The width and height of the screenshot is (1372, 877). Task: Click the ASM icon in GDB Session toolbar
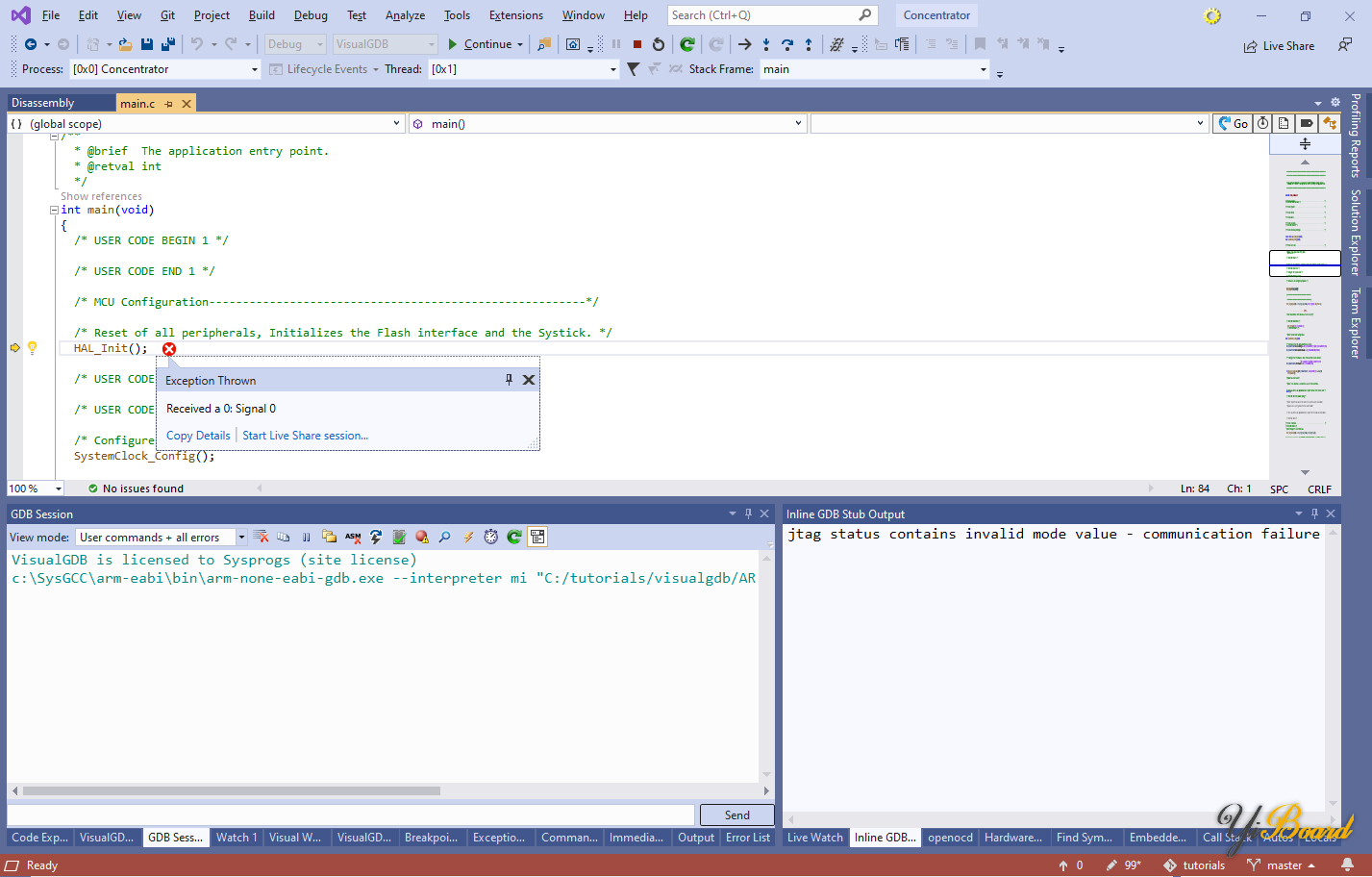(353, 537)
